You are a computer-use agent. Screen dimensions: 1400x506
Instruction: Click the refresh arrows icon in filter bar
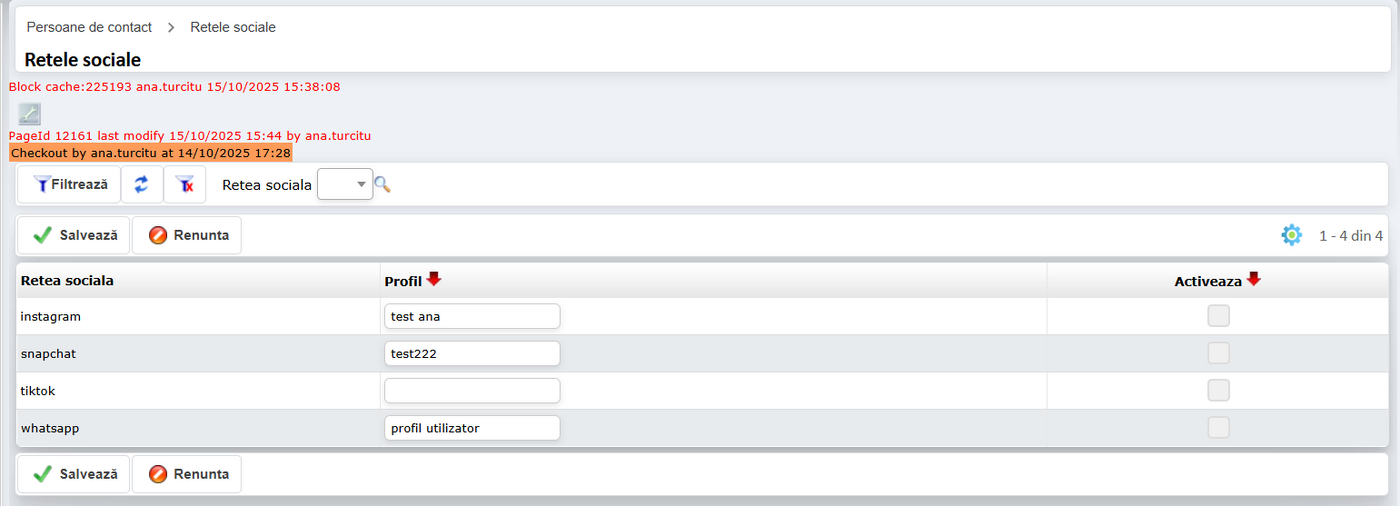[142, 185]
